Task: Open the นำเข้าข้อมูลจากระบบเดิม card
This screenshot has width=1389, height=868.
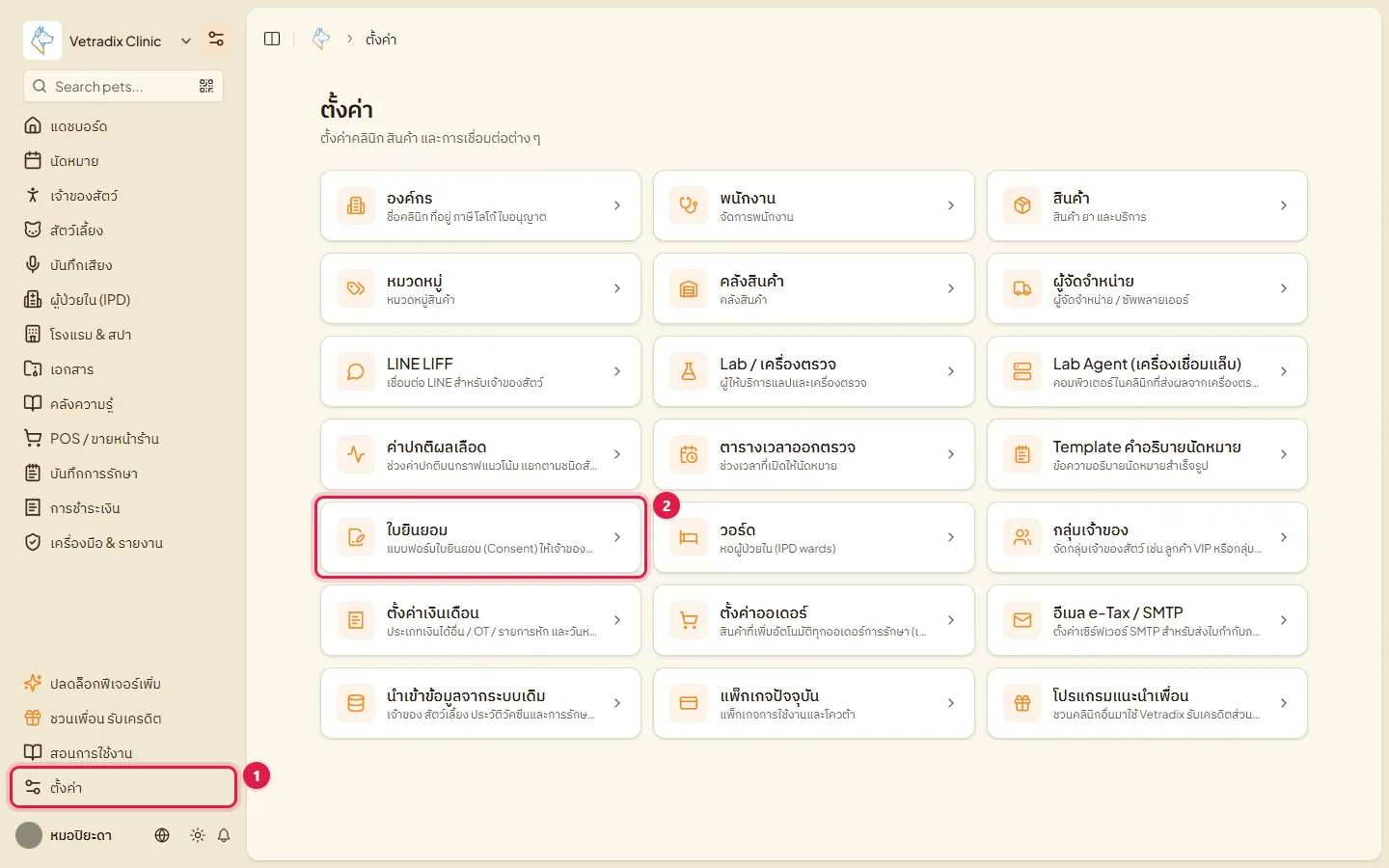Action: (480, 703)
